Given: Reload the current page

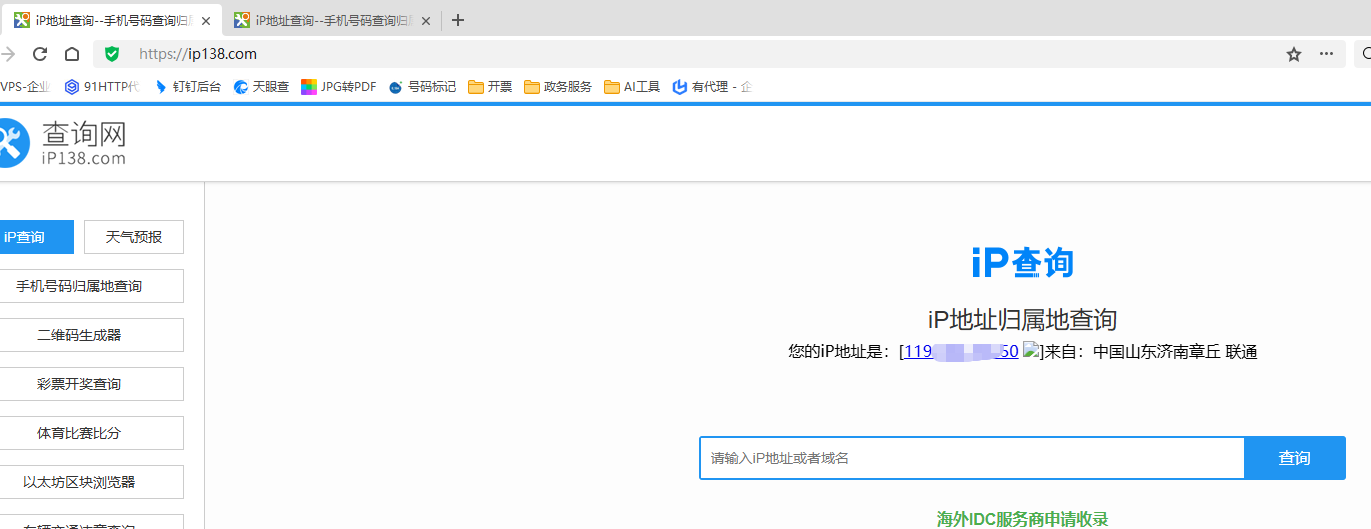Looking at the screenshot, I should [40, 54].
